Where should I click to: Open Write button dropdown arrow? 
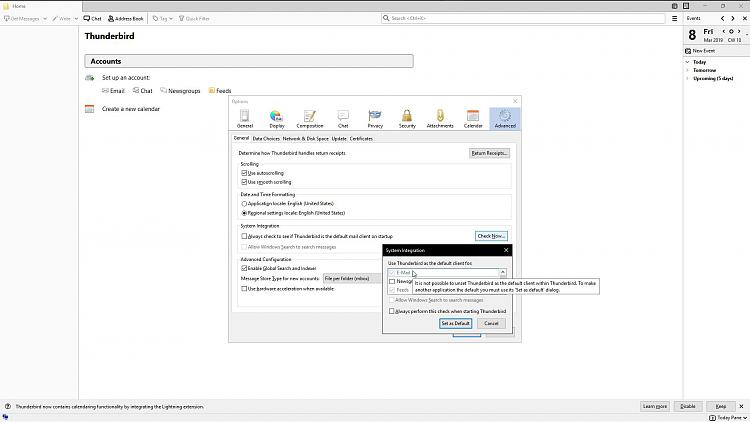(x=76, y=19)
